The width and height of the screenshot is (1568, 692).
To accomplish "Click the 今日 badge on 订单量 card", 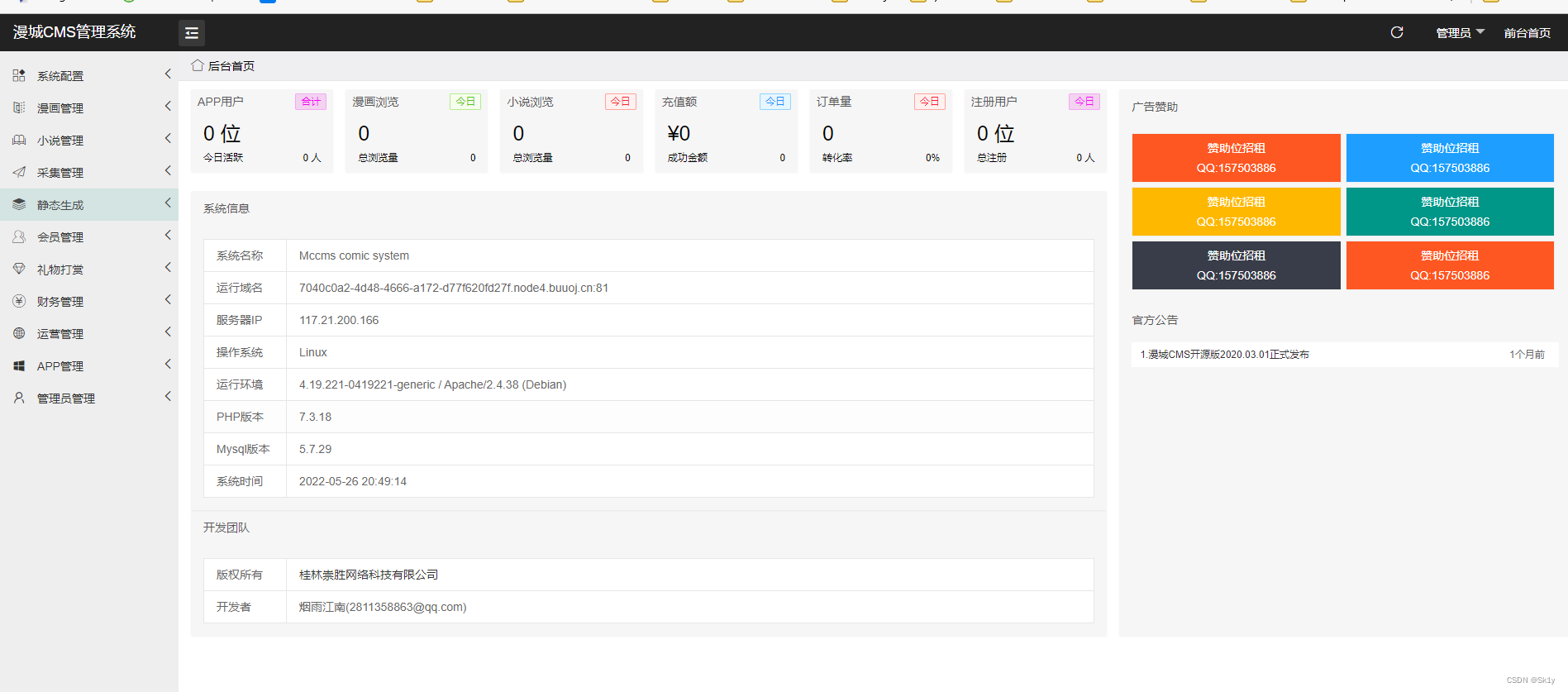I will tap(930, 102).
